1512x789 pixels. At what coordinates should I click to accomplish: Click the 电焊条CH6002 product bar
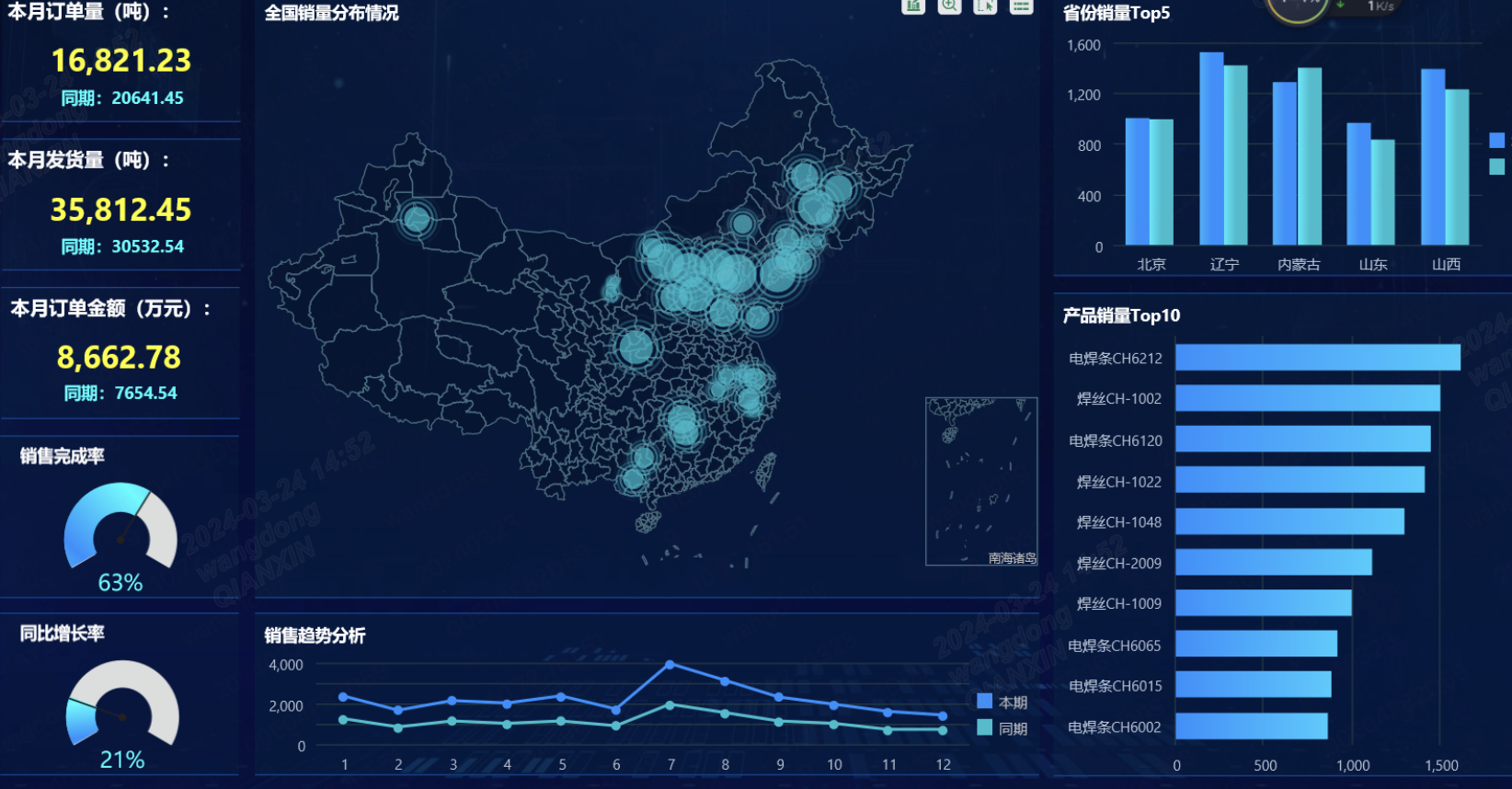click(x=1252, y=726)
